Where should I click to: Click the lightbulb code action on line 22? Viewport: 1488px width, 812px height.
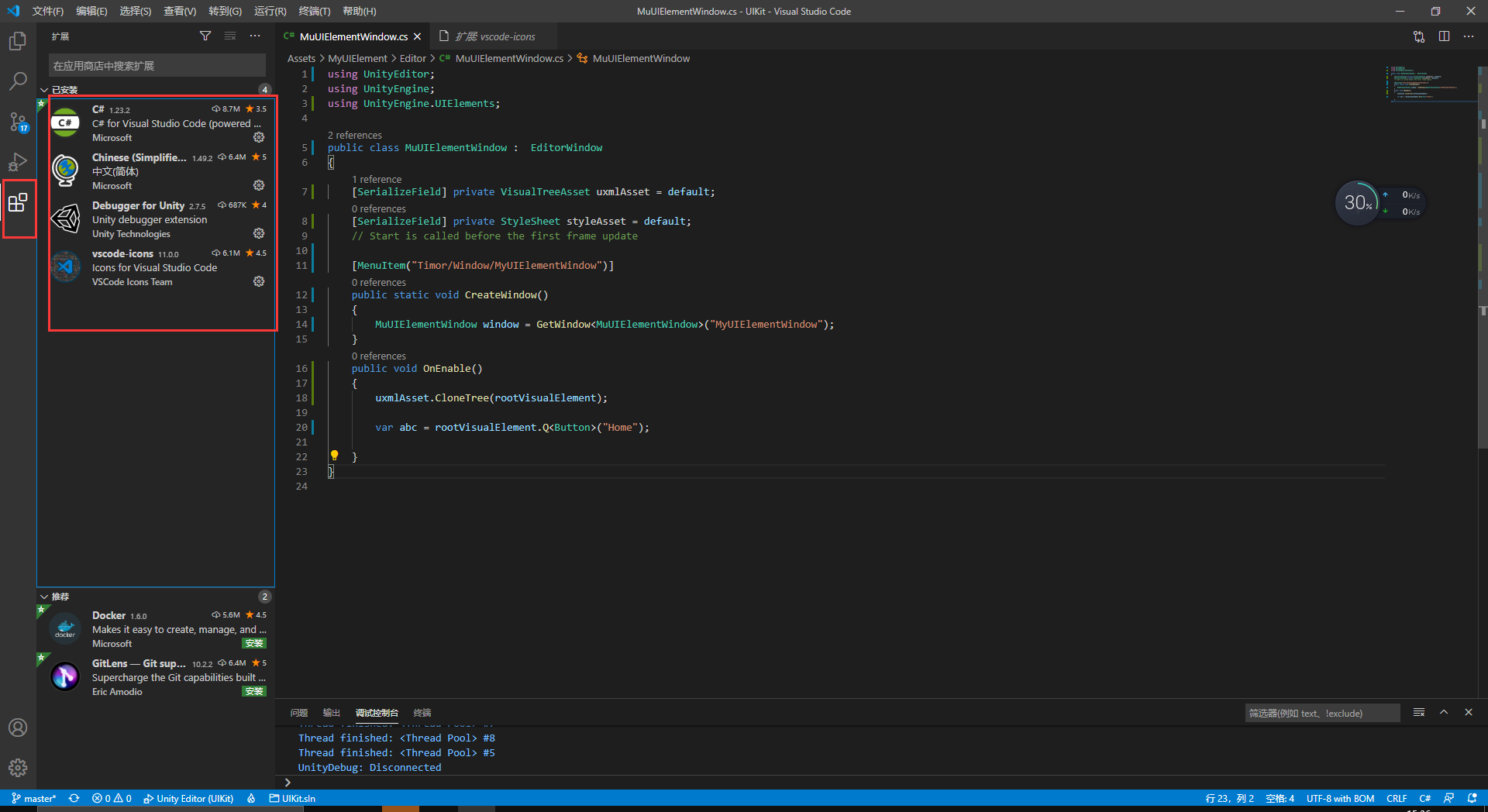pos(335,456)
